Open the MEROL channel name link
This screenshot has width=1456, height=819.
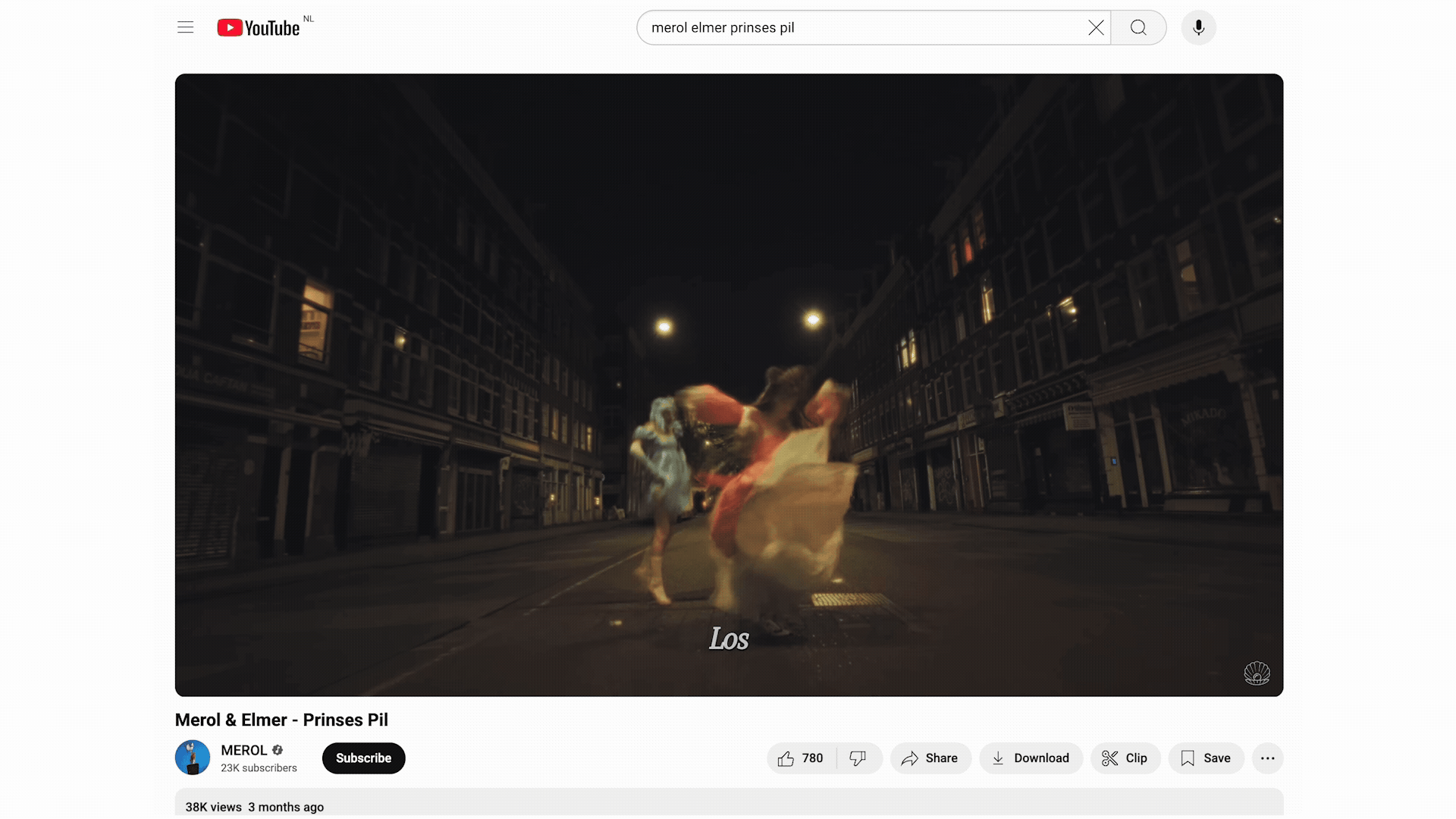click(x=243, y=750)
